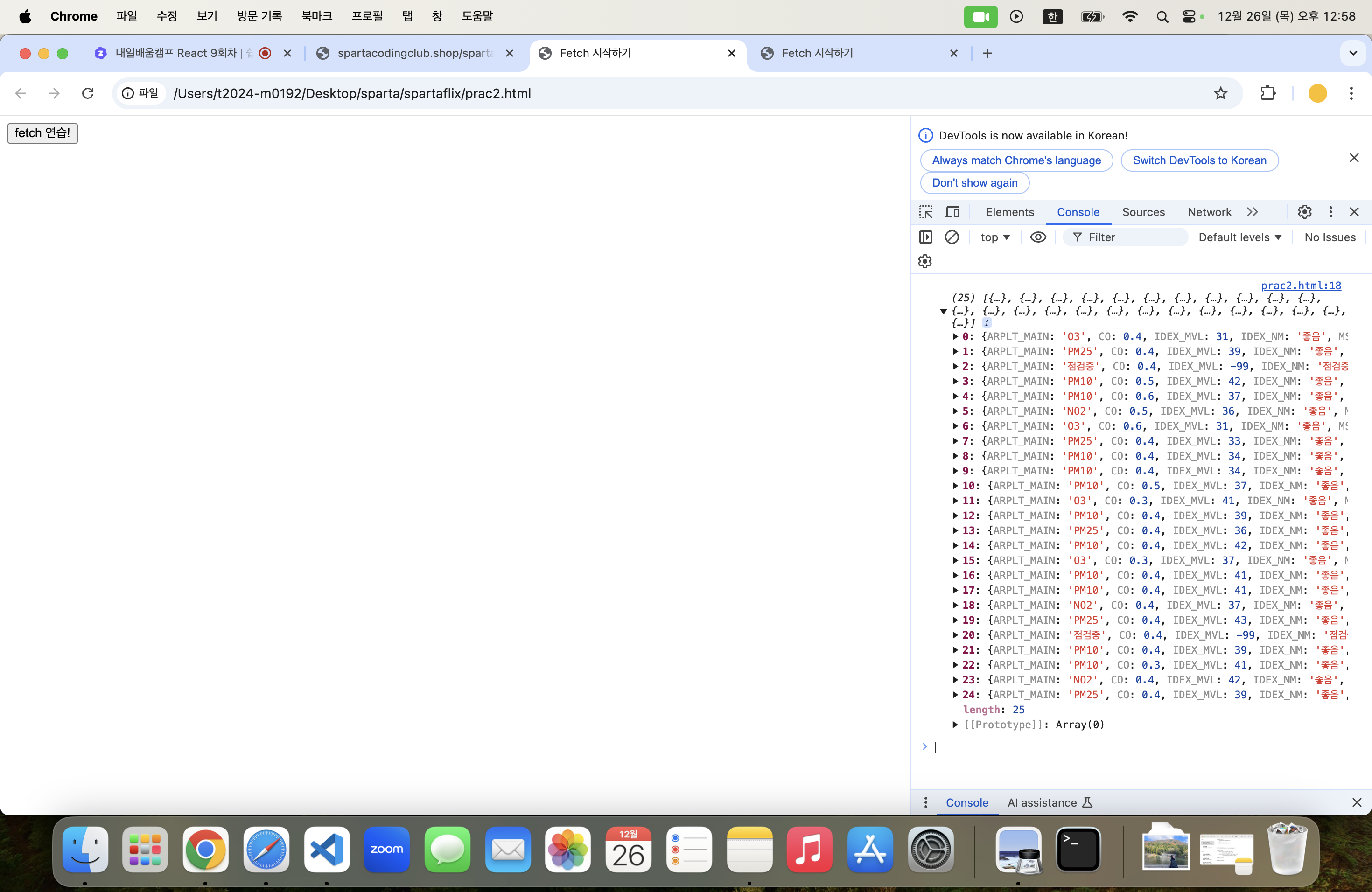Open the prac2.html:18 source link
The image size is (1372, 892).
point(1301,286)
